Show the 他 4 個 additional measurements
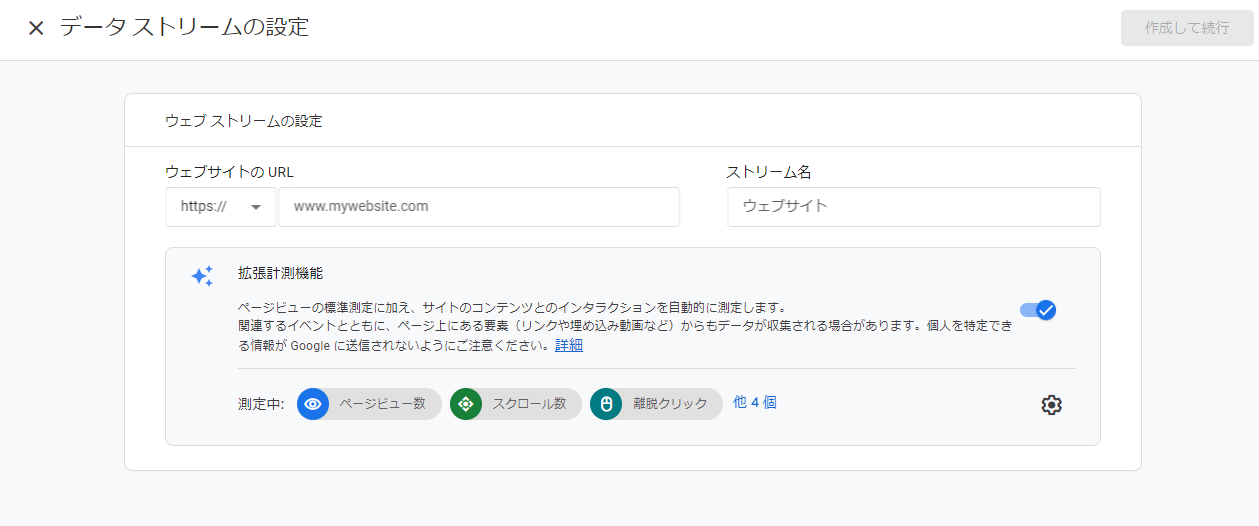The height and width of the screenshot is (526, 1259). click(x=755, y=402)
